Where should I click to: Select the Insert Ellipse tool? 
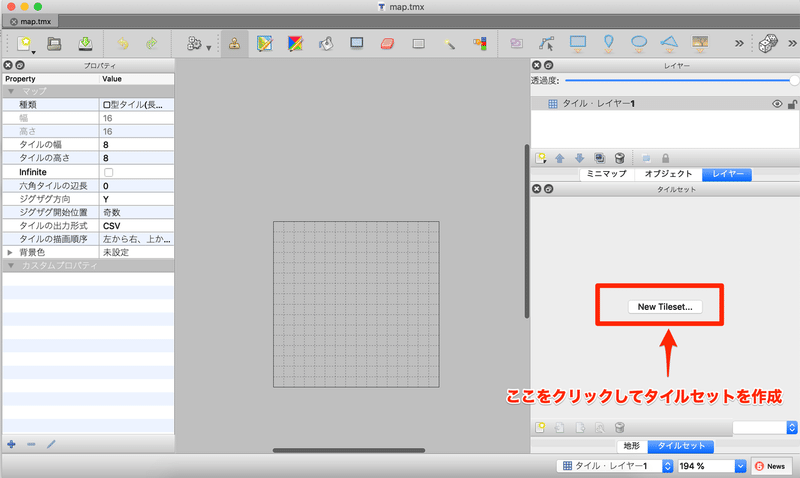click(x=639, y=43)
